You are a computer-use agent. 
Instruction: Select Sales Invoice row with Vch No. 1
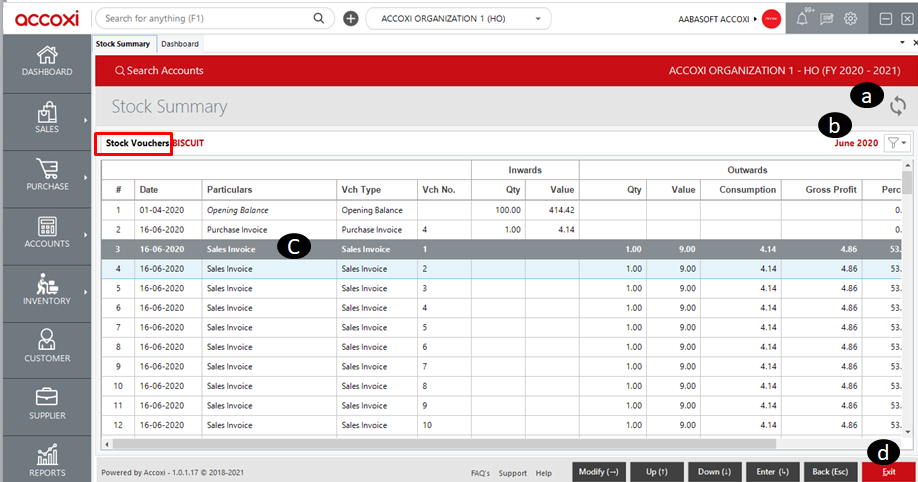502,249
